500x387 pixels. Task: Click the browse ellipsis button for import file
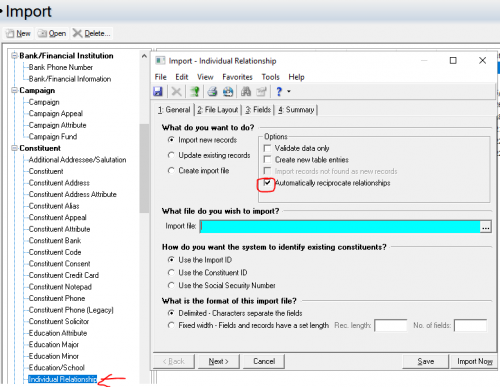coord(485,227)
